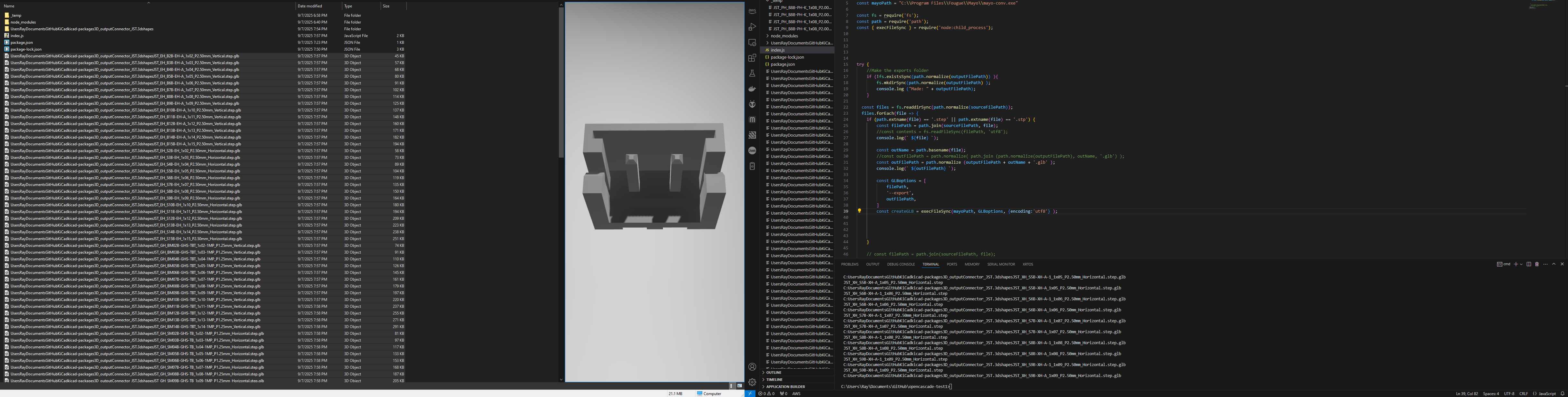Switch to the DEBUG CONSOLE tab
This screenshot has height=397, width=1568.
click(x=900, y=264)
